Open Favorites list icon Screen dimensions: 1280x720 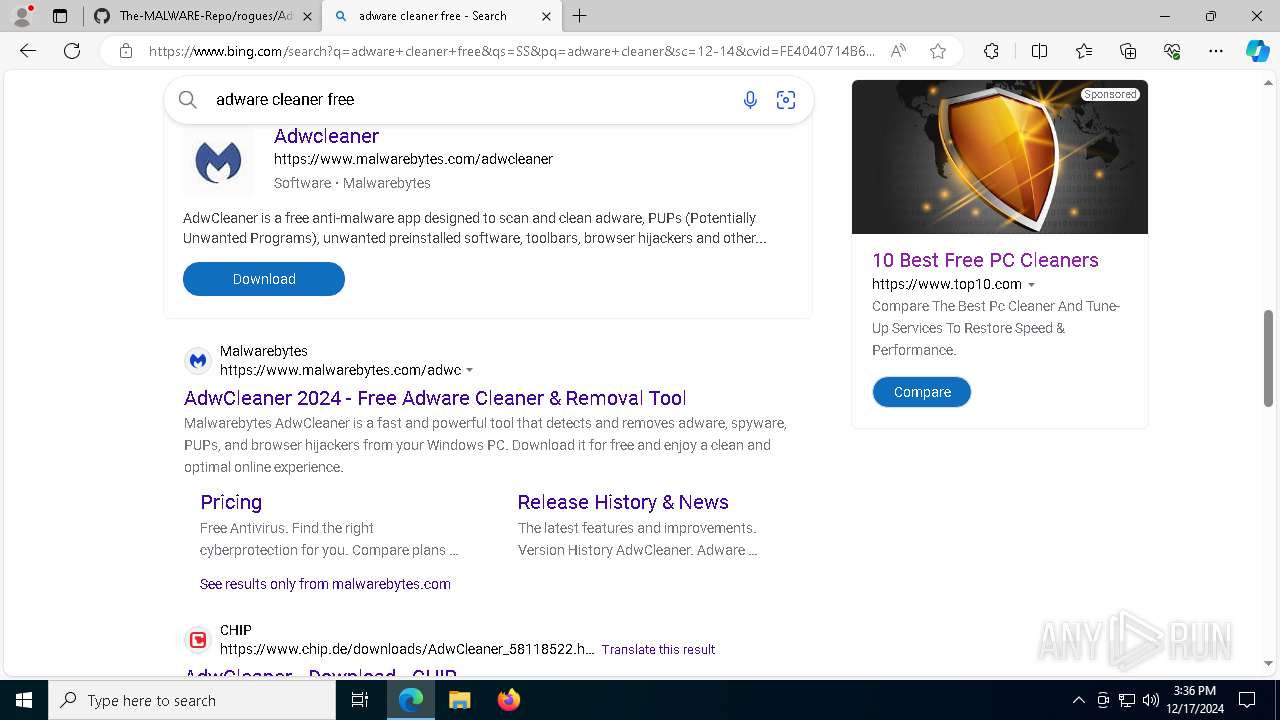pyautogui.click(x=1084, y=51)
